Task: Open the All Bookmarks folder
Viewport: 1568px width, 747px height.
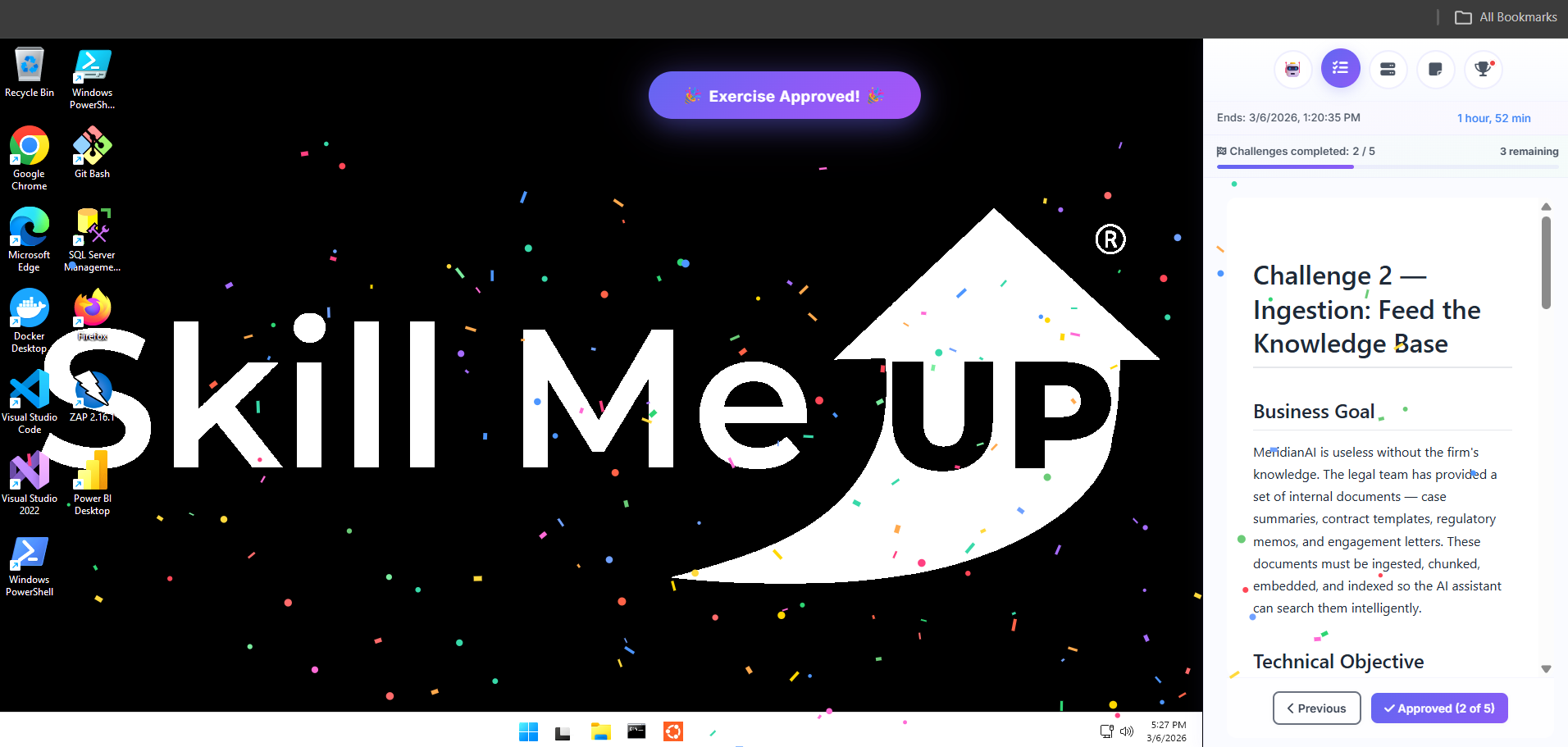Action: (1506, 17)
